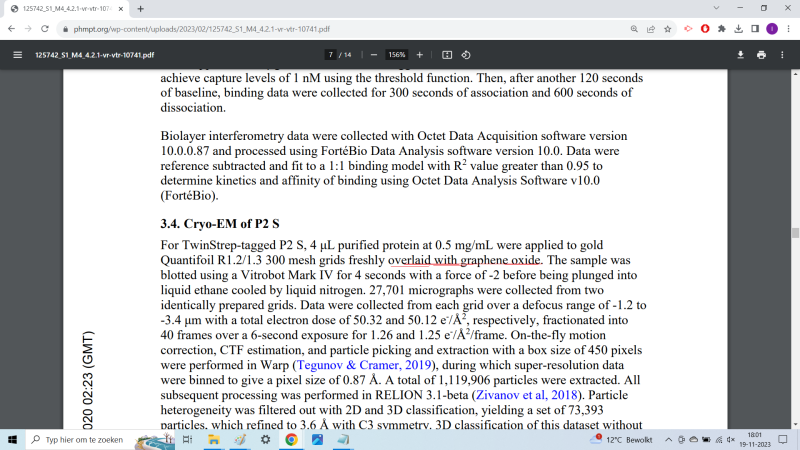Click the OneDrive cloud tray icon
800x450 pixels.
point(693,440)
